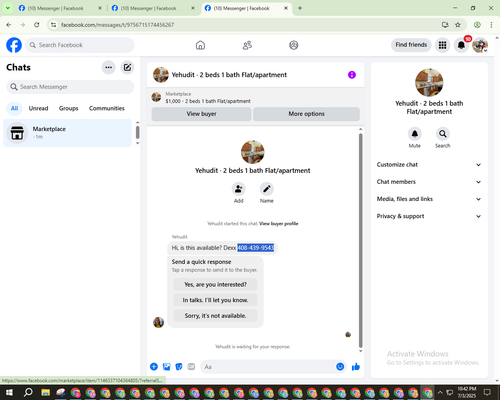Viewport: 500px width, 400px height.
Task: Open more actions plus icon in composer
Action: click(154, 367)
